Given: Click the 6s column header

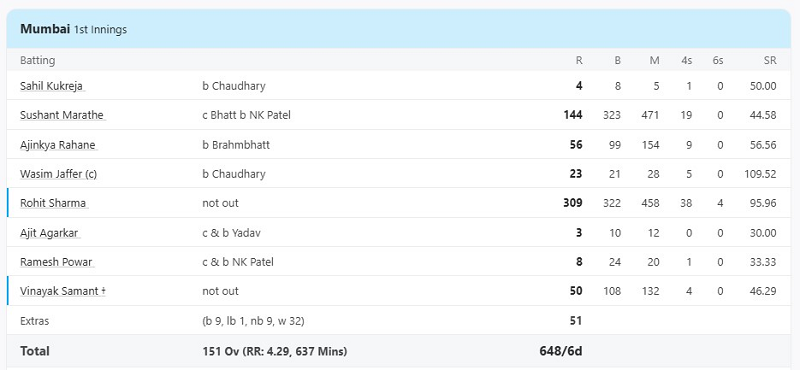Looking at the screenshot, I should click(718, 60).
